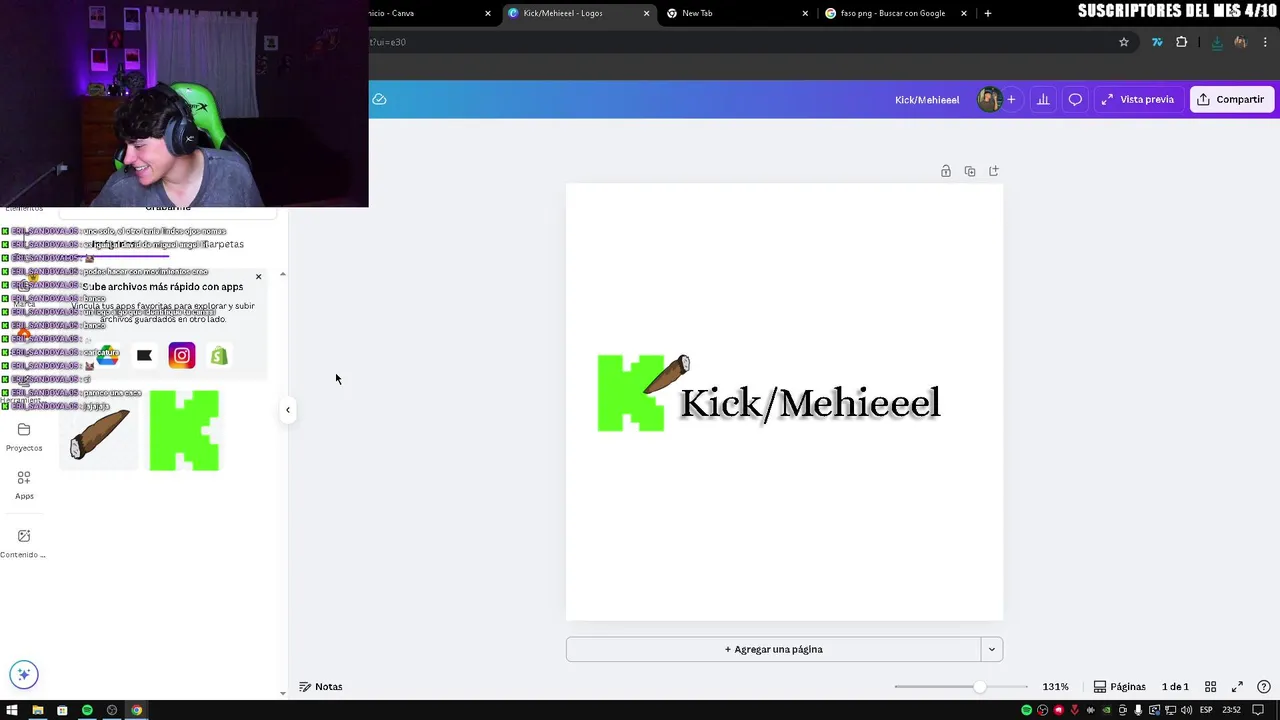Click the Vista previa button
Screen dimensions: 1280x720
pyautogui.click(x=1138, y=99)
